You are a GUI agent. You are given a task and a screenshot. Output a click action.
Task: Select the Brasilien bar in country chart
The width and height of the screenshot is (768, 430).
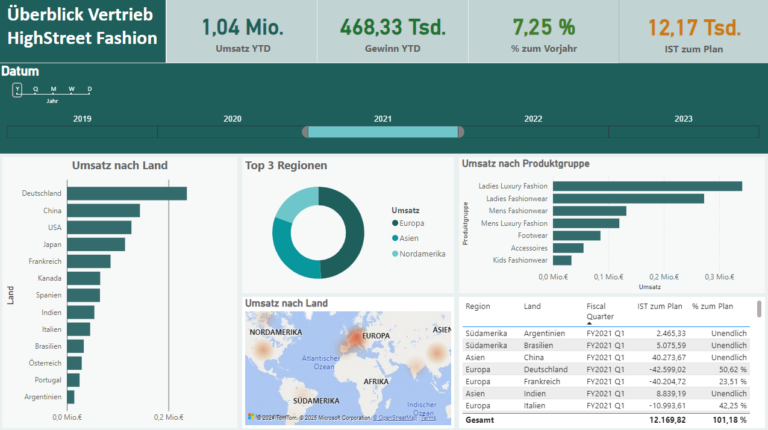tap(75, 346)
